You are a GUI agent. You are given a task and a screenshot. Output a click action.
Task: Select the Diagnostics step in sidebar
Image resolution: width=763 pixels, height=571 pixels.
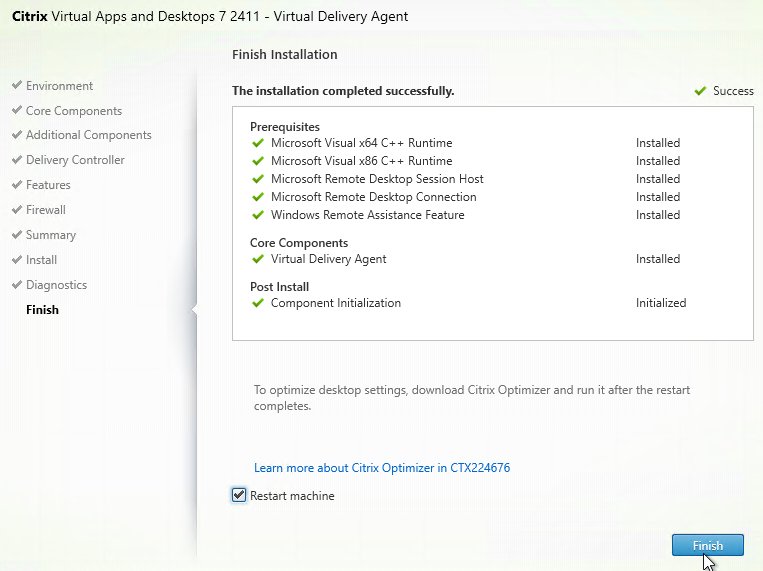tap(56, 285)
